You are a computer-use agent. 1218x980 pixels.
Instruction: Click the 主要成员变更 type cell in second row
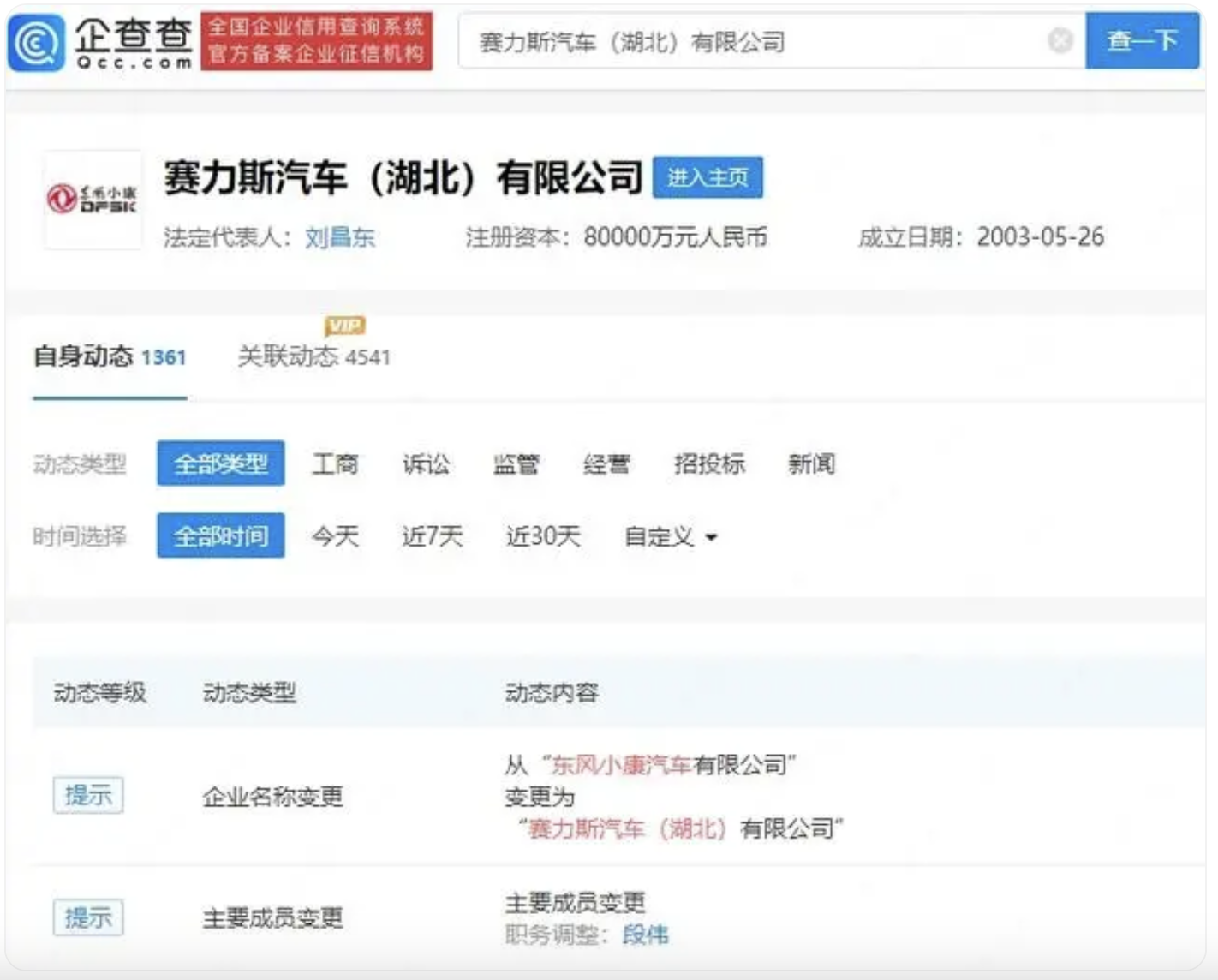[x=272, y=918]
